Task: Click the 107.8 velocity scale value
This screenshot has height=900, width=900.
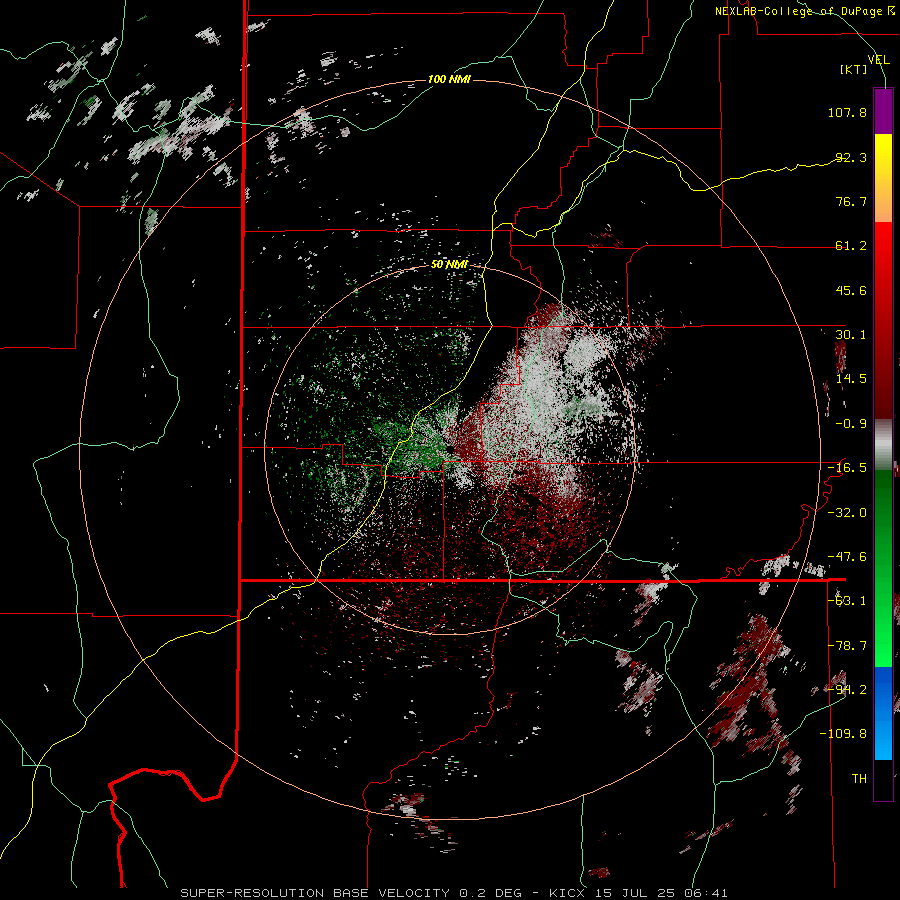Action: (x=847, y=112)
